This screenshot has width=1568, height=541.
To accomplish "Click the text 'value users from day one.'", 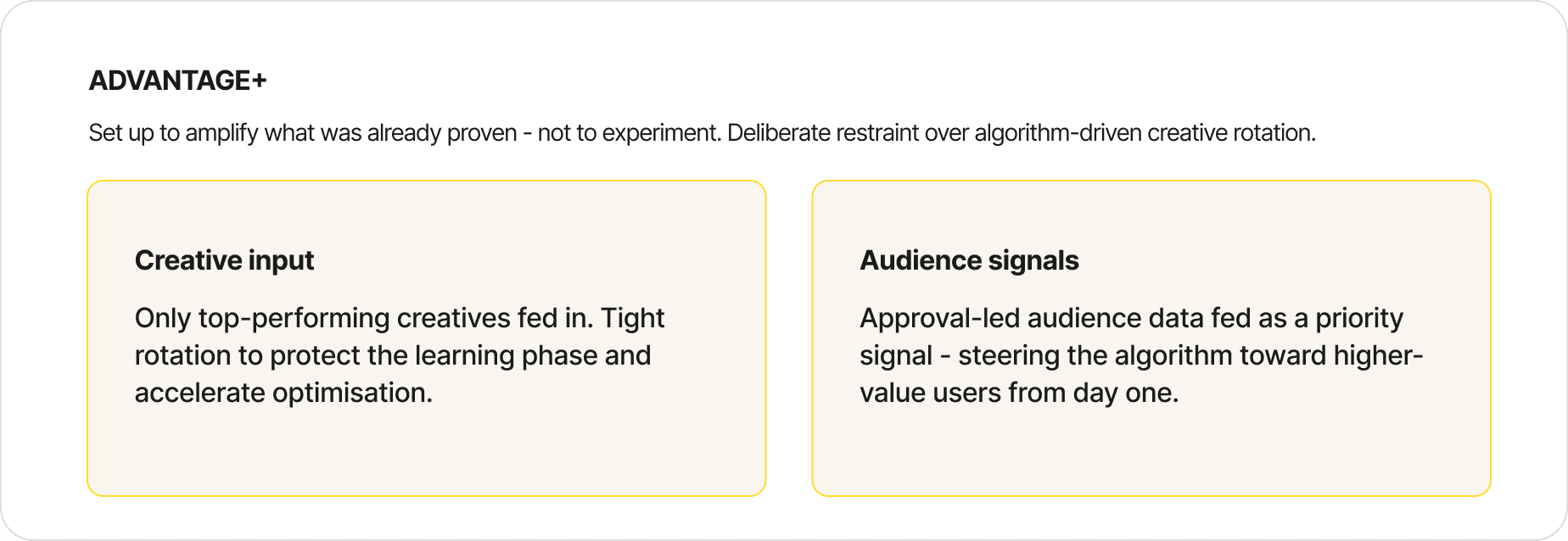I will 1019,393.
